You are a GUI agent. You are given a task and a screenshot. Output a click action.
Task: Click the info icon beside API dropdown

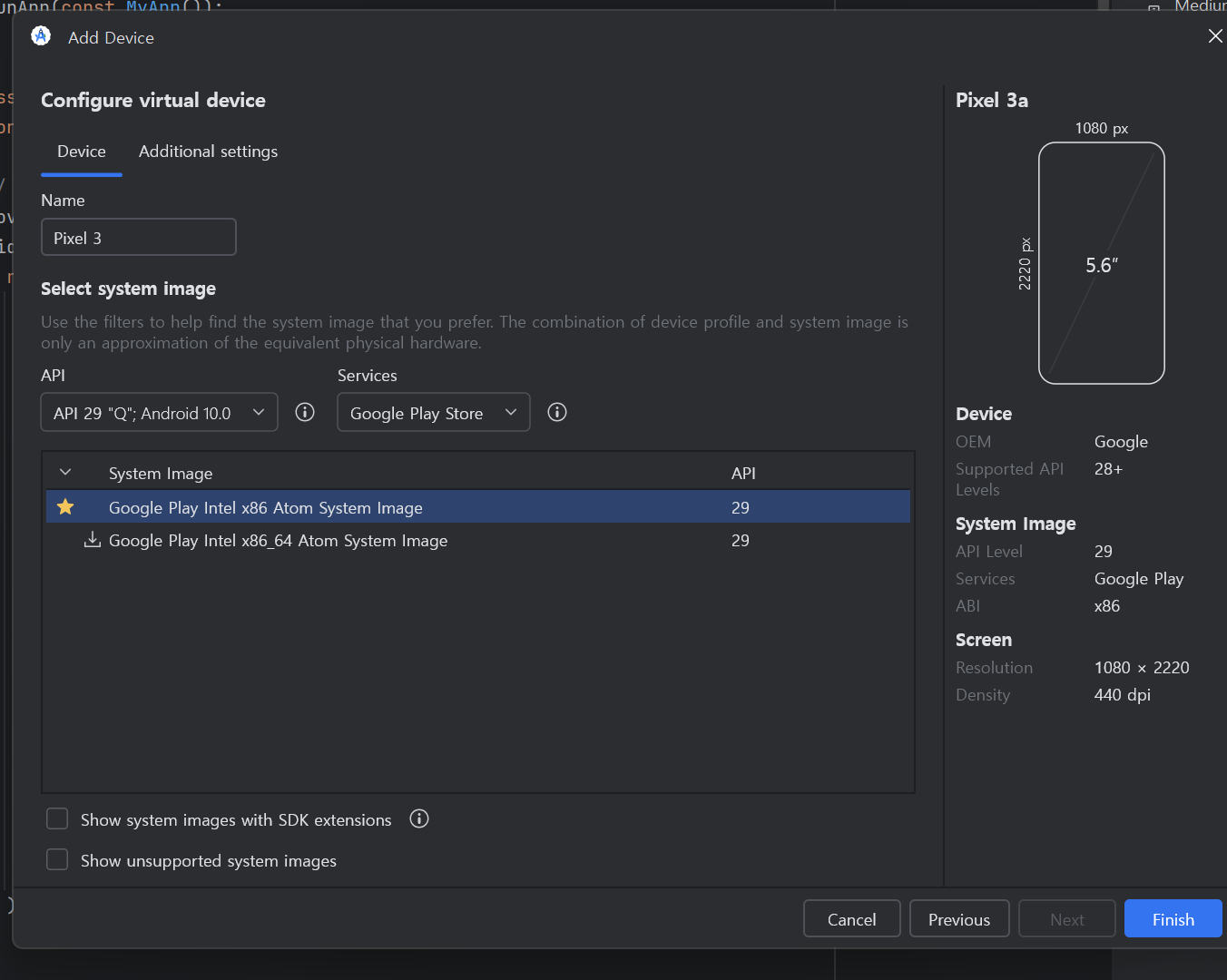coord(305,413)
